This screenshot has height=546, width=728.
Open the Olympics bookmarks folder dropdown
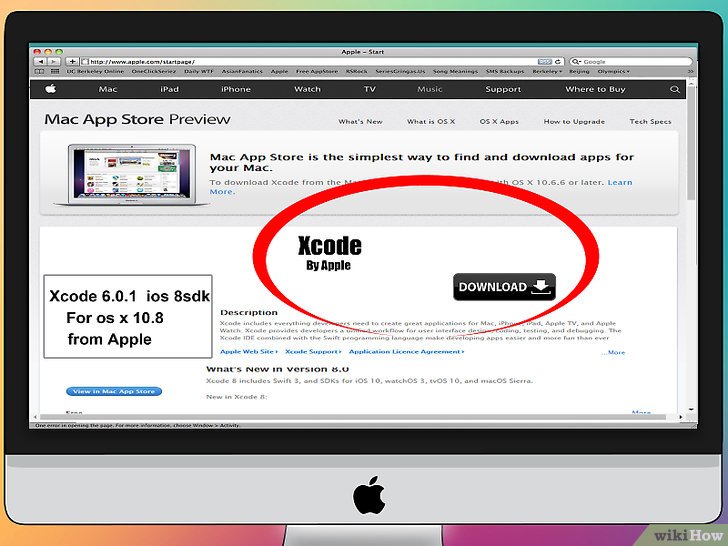[x=613, y=72]
